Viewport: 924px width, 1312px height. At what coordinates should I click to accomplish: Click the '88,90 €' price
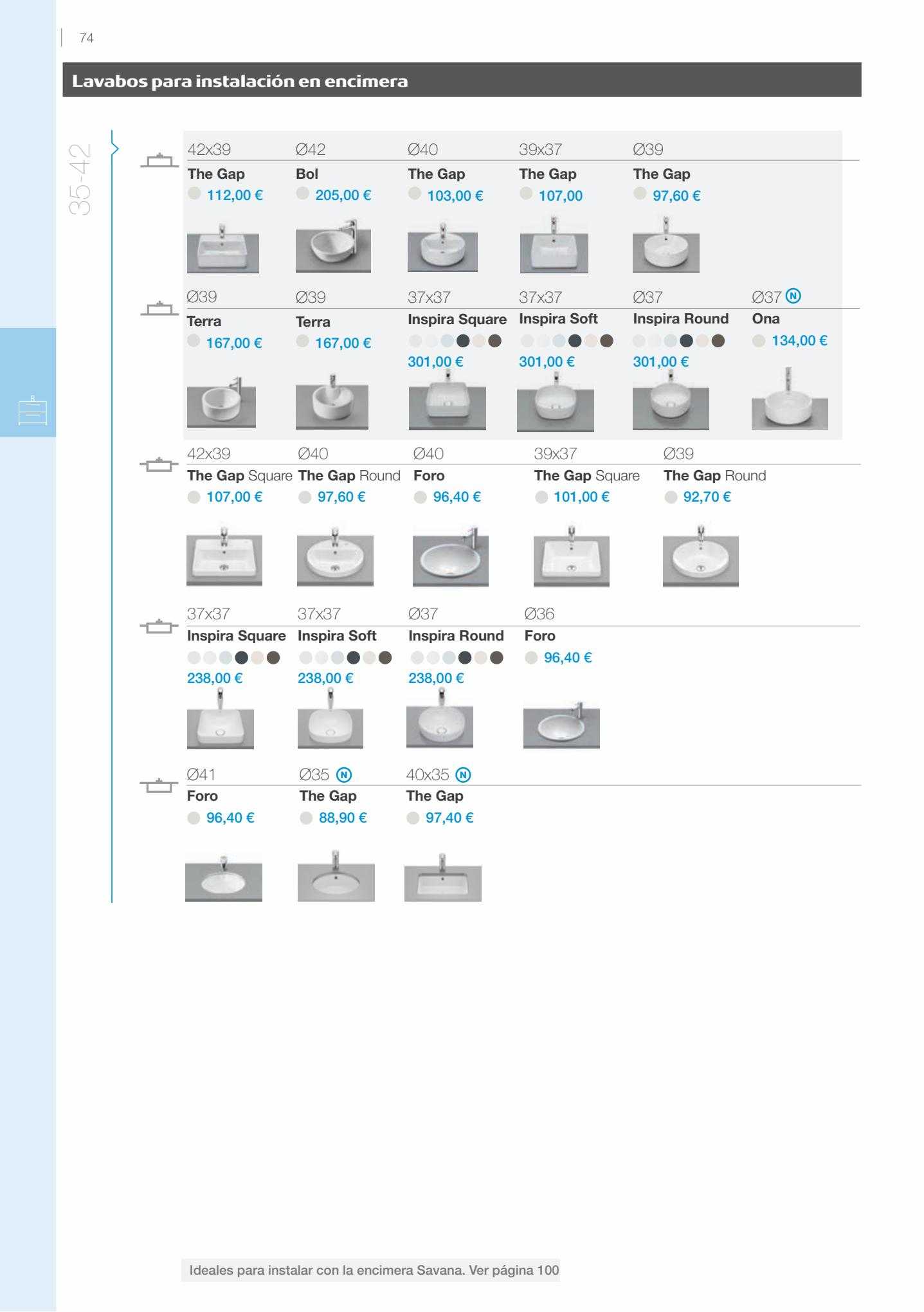pos(343,817)
